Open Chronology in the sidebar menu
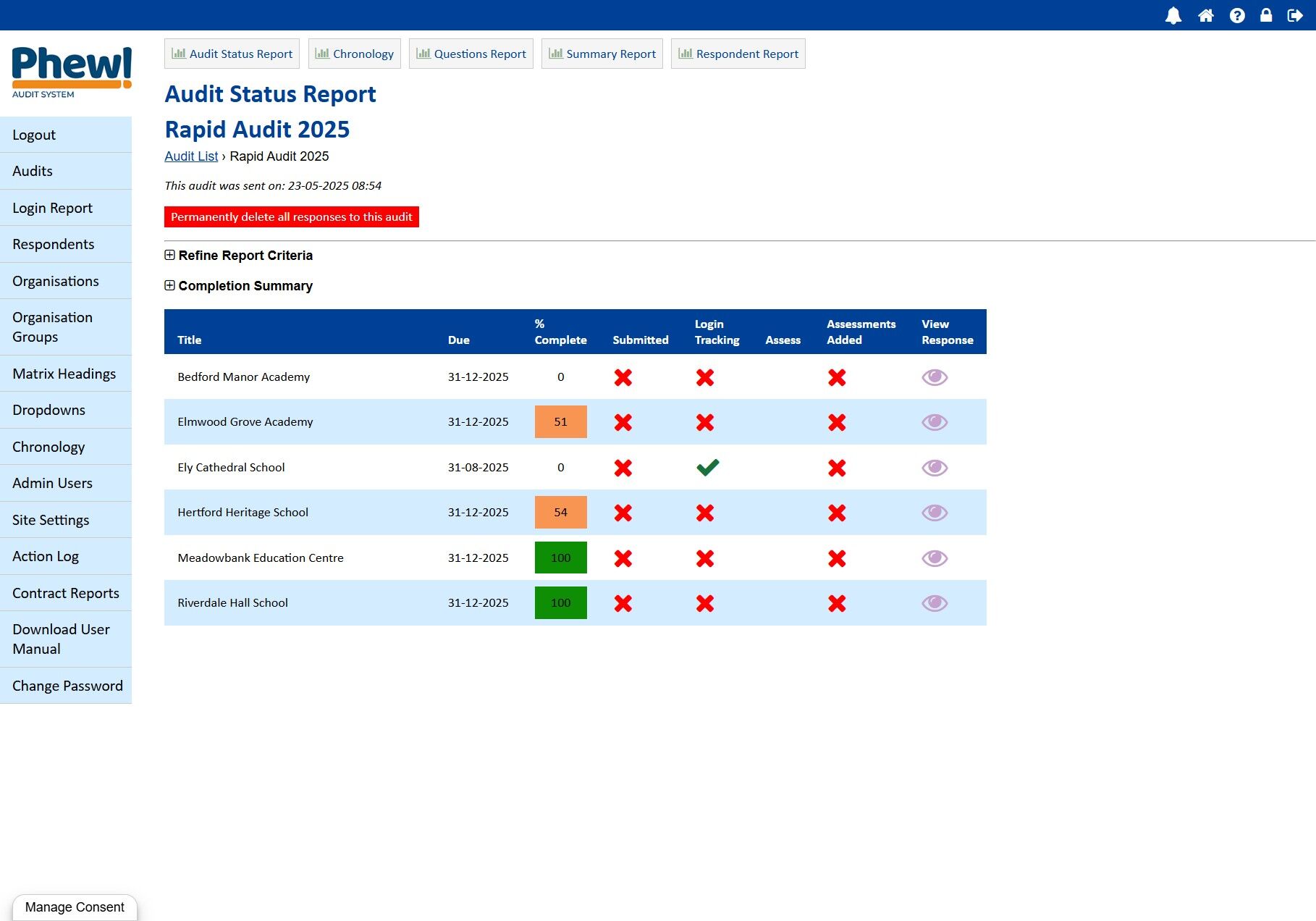Image resolution: width=1316 pixels, height=921 pixels. (66, 447)
